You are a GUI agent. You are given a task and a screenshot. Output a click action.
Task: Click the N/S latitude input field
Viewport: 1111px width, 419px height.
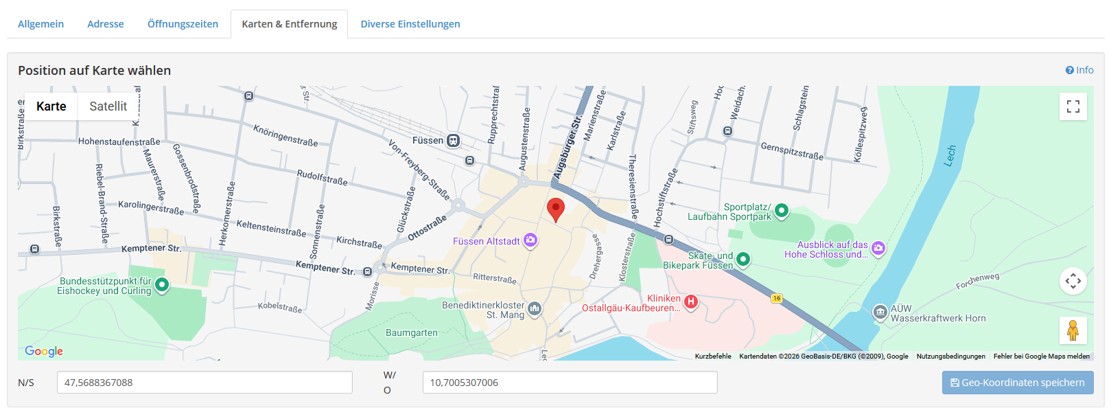pos(205,383)
